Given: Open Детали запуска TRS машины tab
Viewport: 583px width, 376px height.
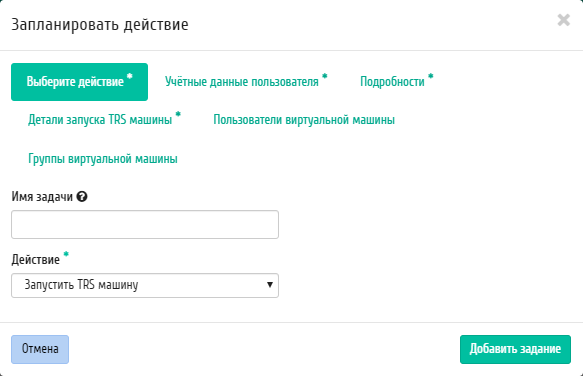Looking at the screenshot, I should (x=104, y=120).
